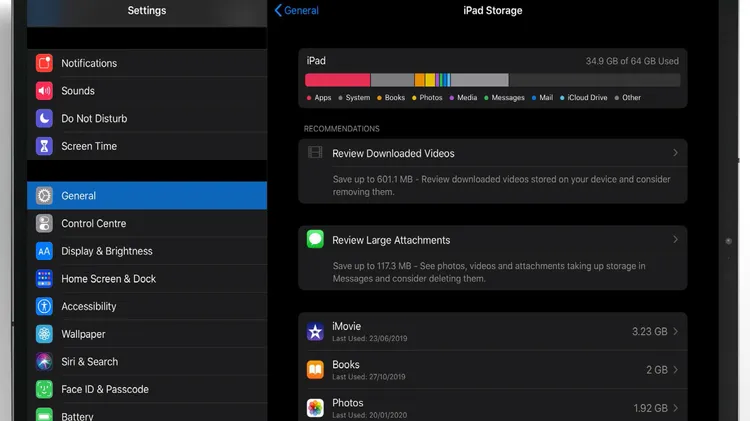Click the iPad Storage page title
750x421 pixels.
493,11
